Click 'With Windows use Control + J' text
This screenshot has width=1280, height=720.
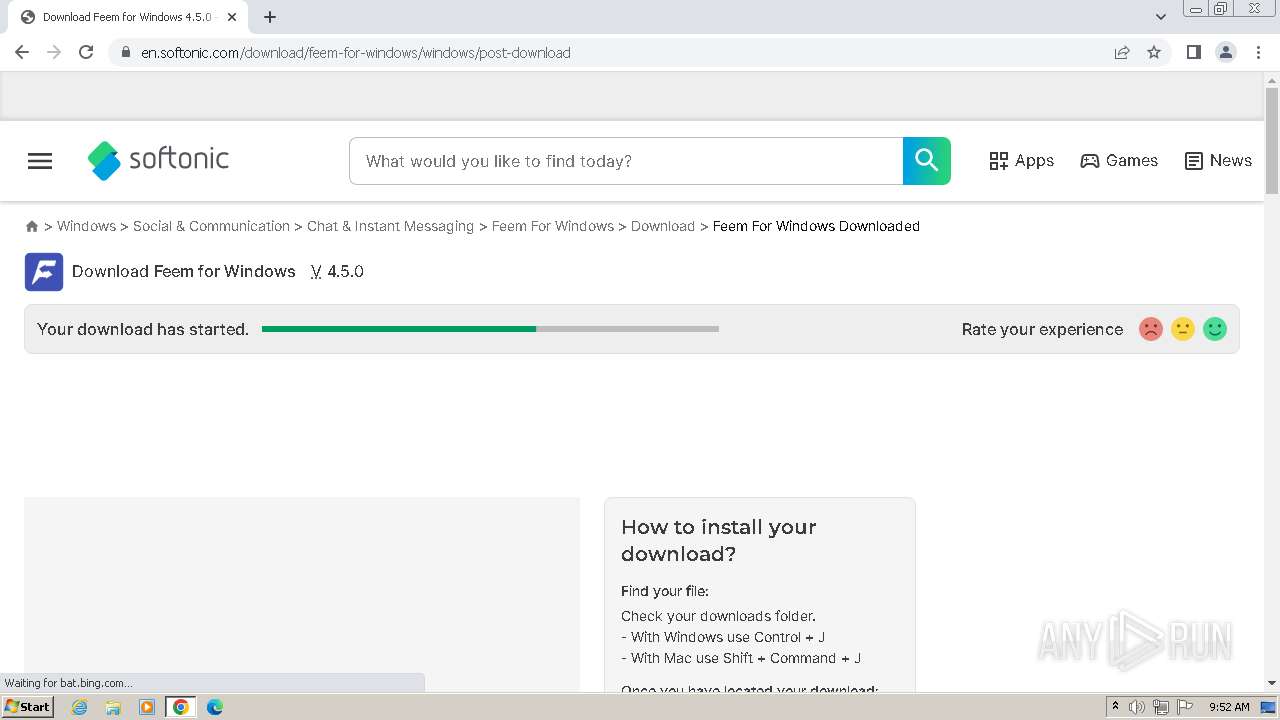723,637
